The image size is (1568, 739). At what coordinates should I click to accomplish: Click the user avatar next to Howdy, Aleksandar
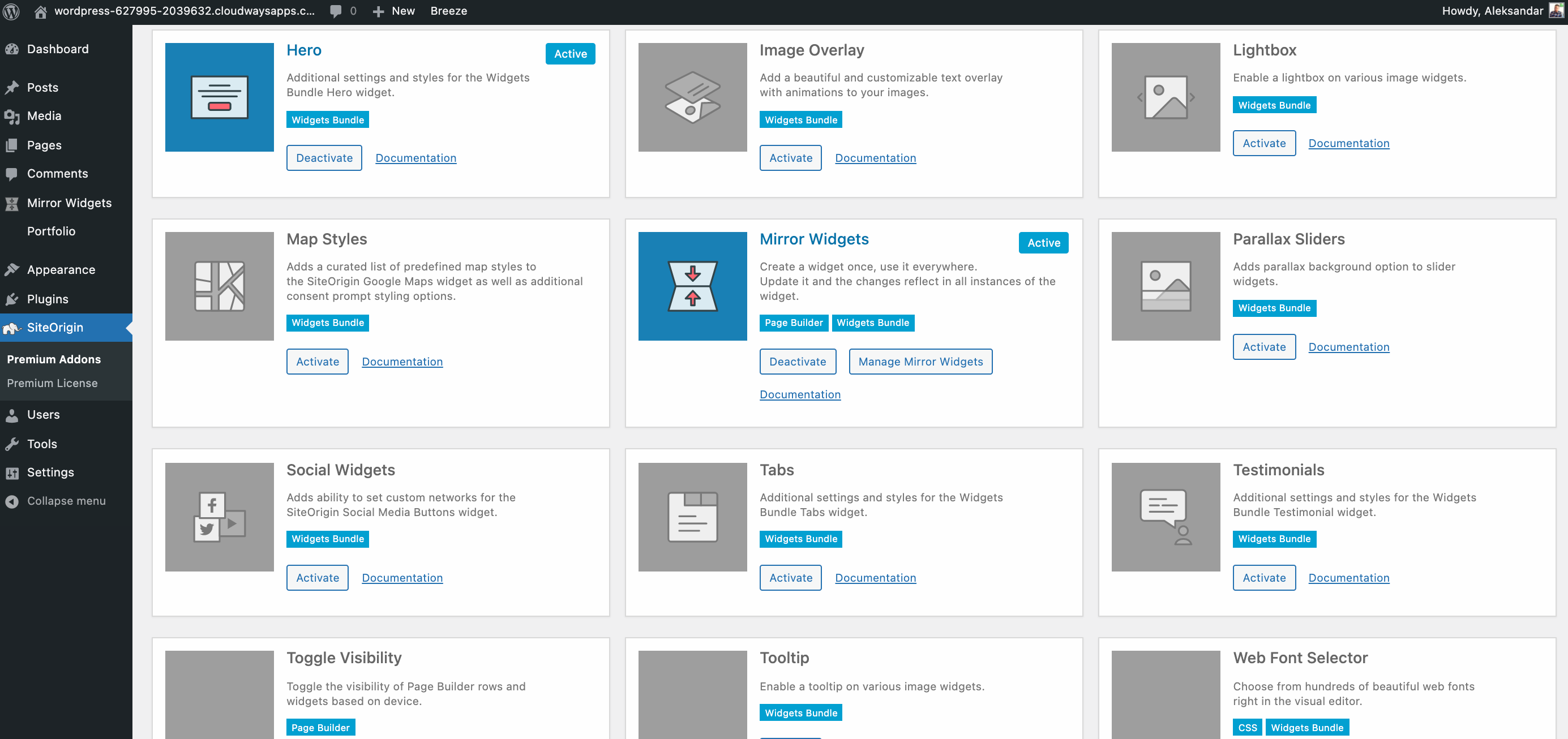click(x=1557, y=10)
